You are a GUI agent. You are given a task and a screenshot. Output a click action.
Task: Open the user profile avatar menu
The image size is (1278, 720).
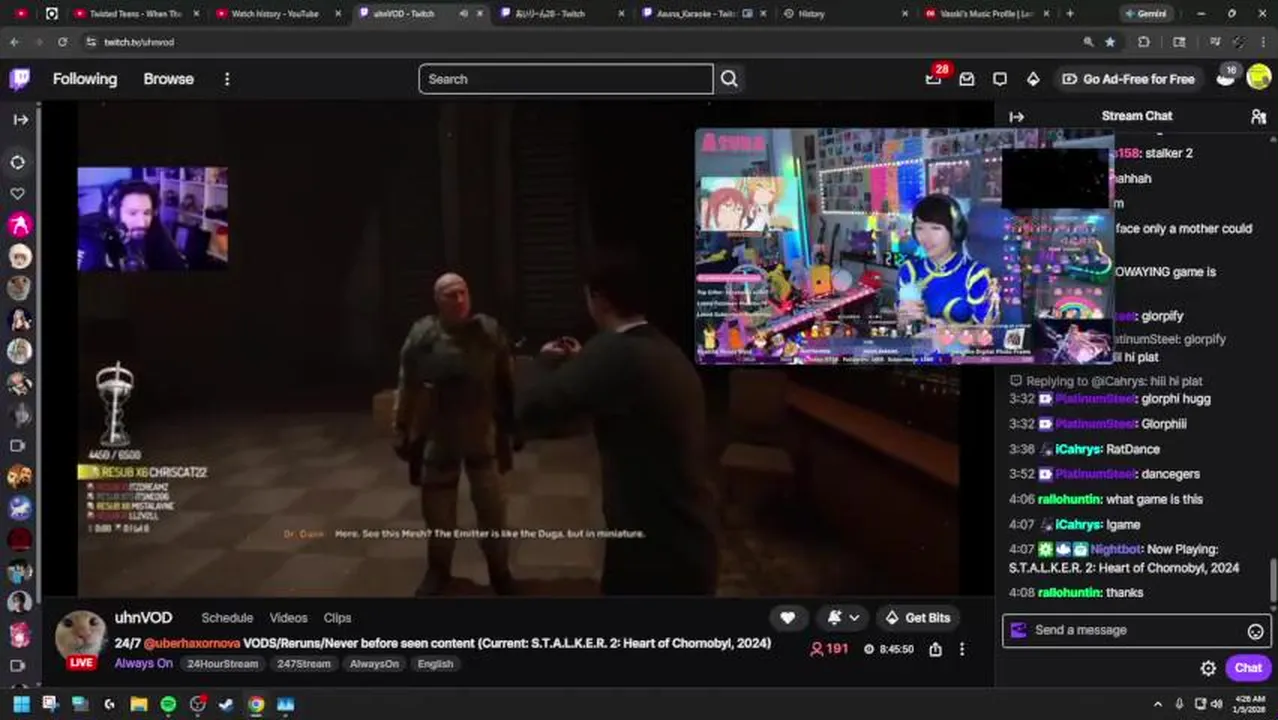point(1259,79)
